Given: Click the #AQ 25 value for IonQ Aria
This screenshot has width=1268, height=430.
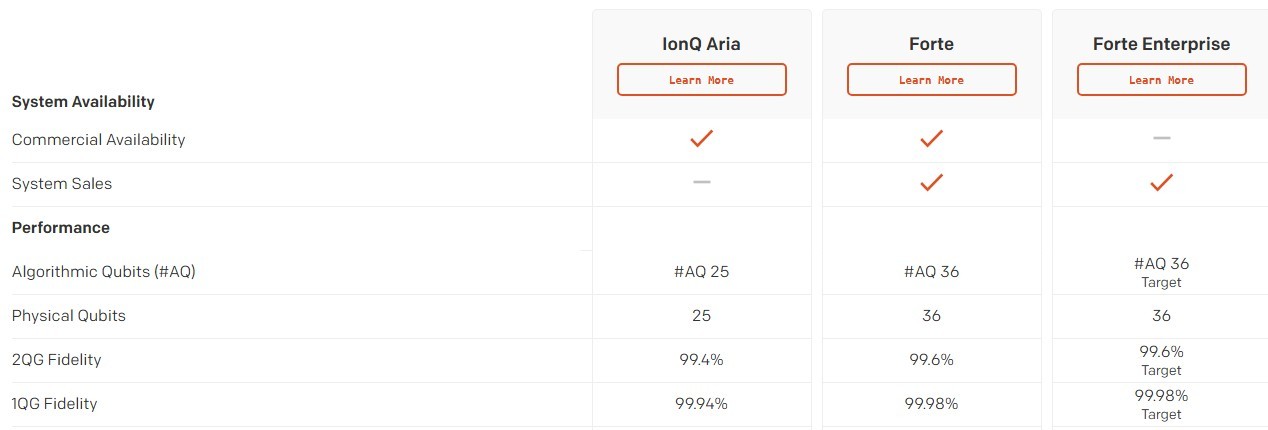Looking at the screenshot, I should pos(701,272).
